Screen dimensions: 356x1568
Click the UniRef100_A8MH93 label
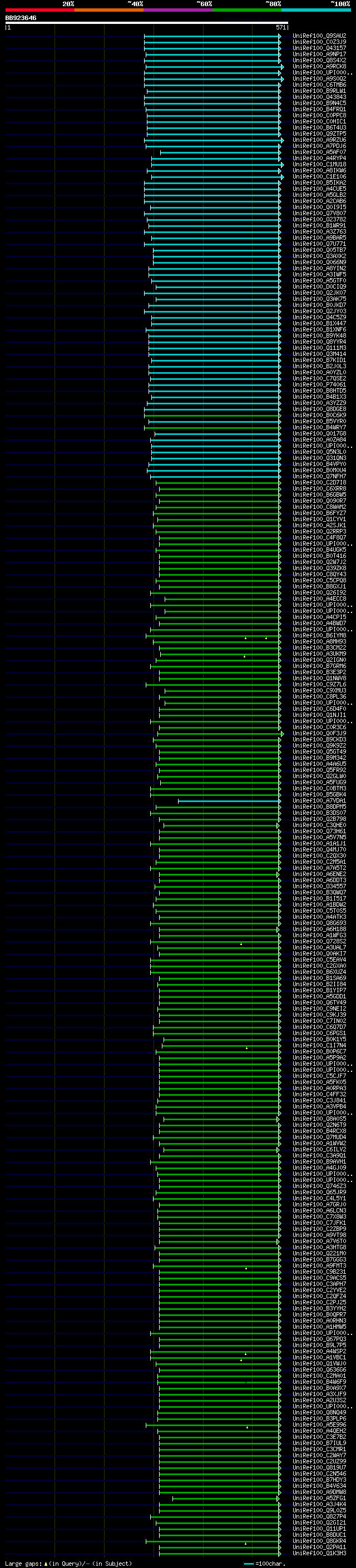(319, 641)
